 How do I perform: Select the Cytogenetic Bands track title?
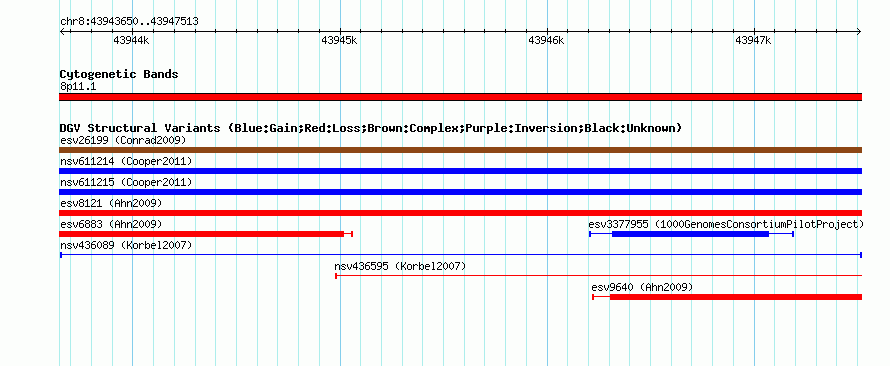click(119, 74)
